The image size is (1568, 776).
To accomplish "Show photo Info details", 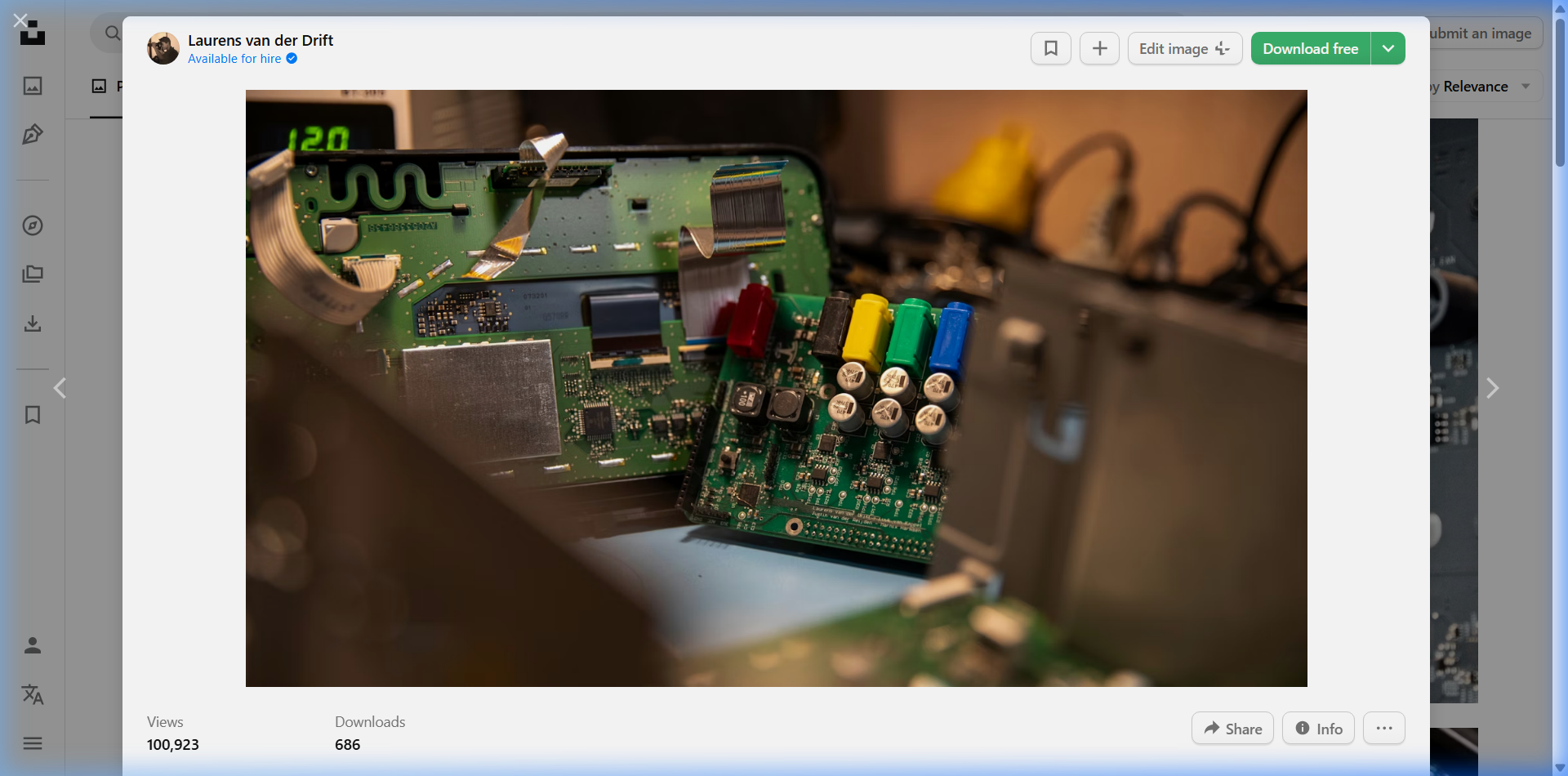I will click(x=1318, y=729).
